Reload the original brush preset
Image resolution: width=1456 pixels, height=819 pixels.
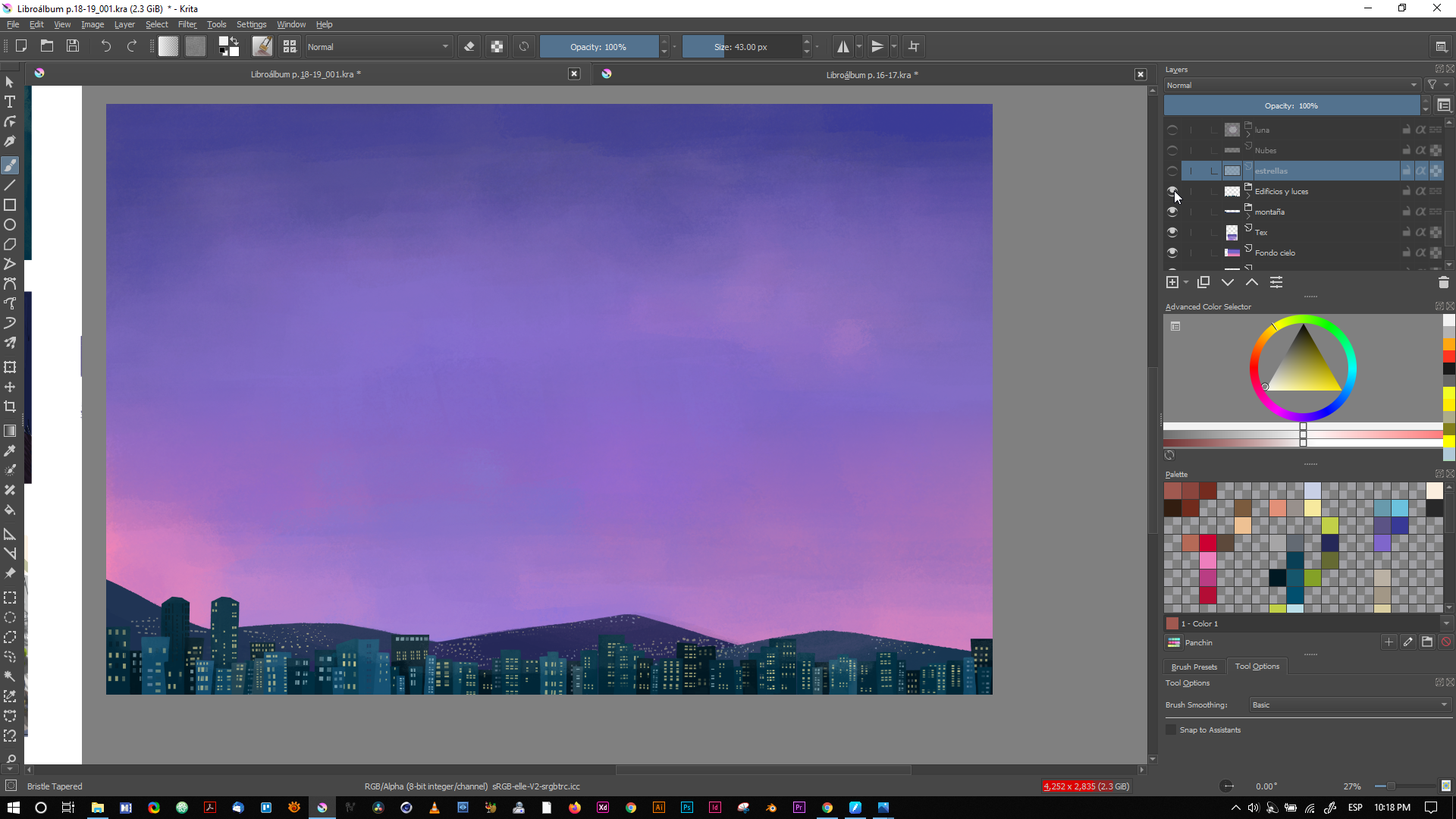pos(524,46)
